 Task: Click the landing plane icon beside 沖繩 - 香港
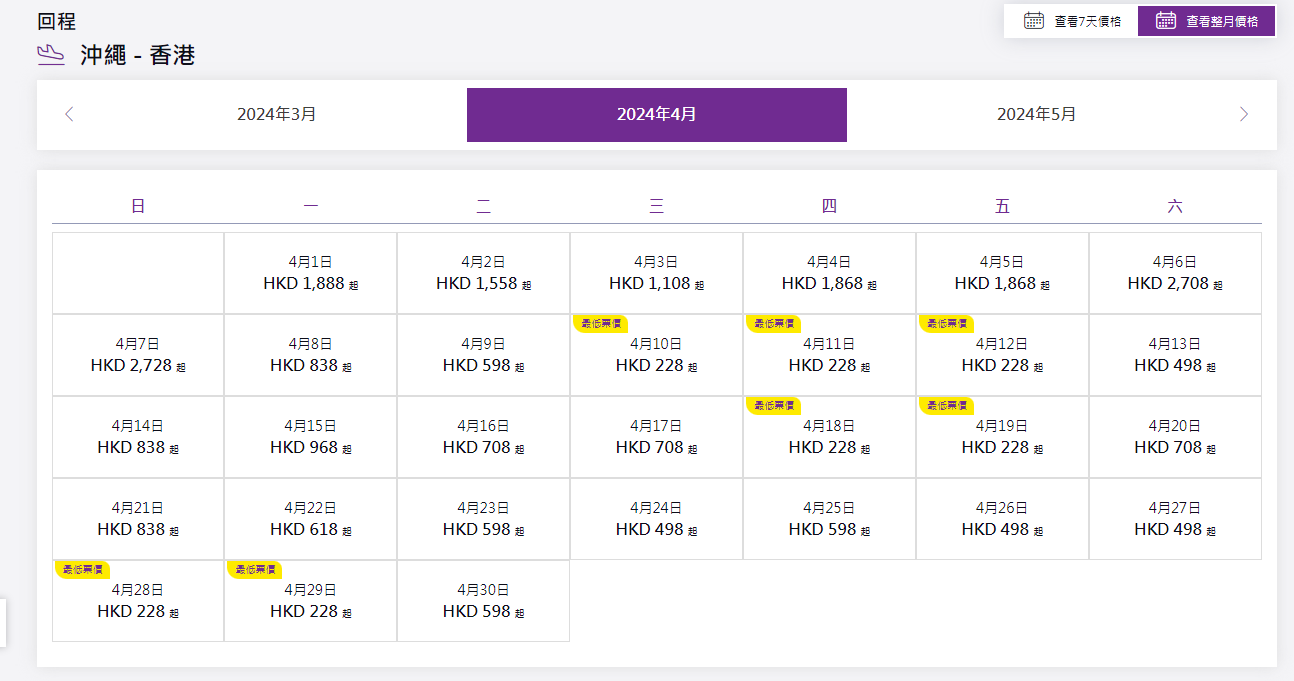pyautogui.click(x=51, y=55)
